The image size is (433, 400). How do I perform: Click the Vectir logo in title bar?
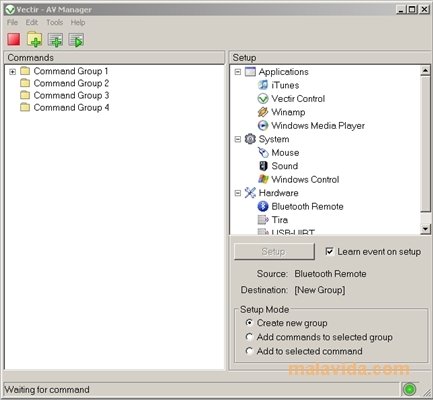pyautogui.click(x=10, y=10)
